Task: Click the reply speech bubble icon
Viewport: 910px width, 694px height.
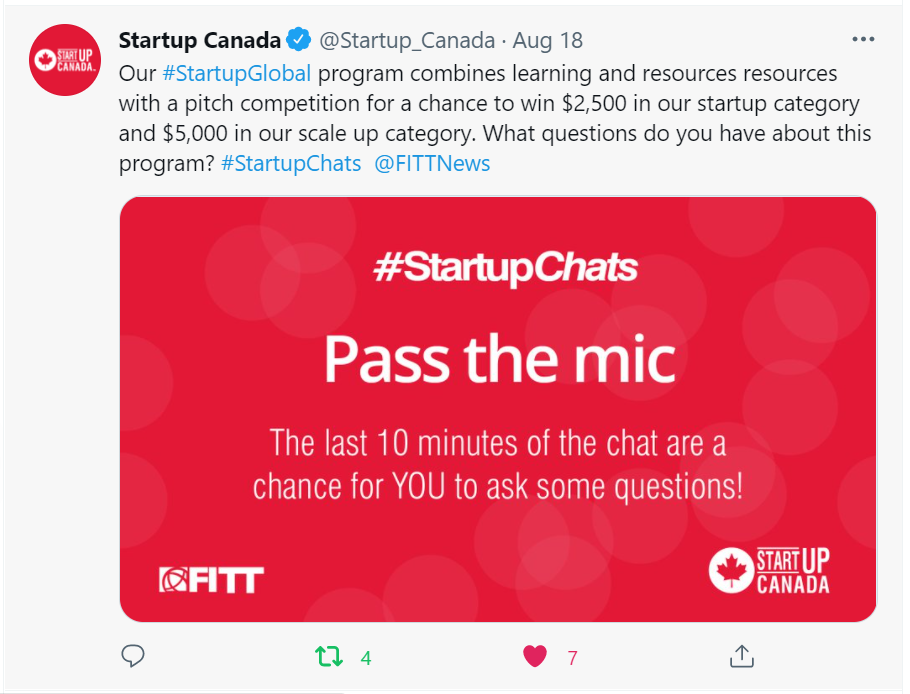Action: tap(132, 656)
